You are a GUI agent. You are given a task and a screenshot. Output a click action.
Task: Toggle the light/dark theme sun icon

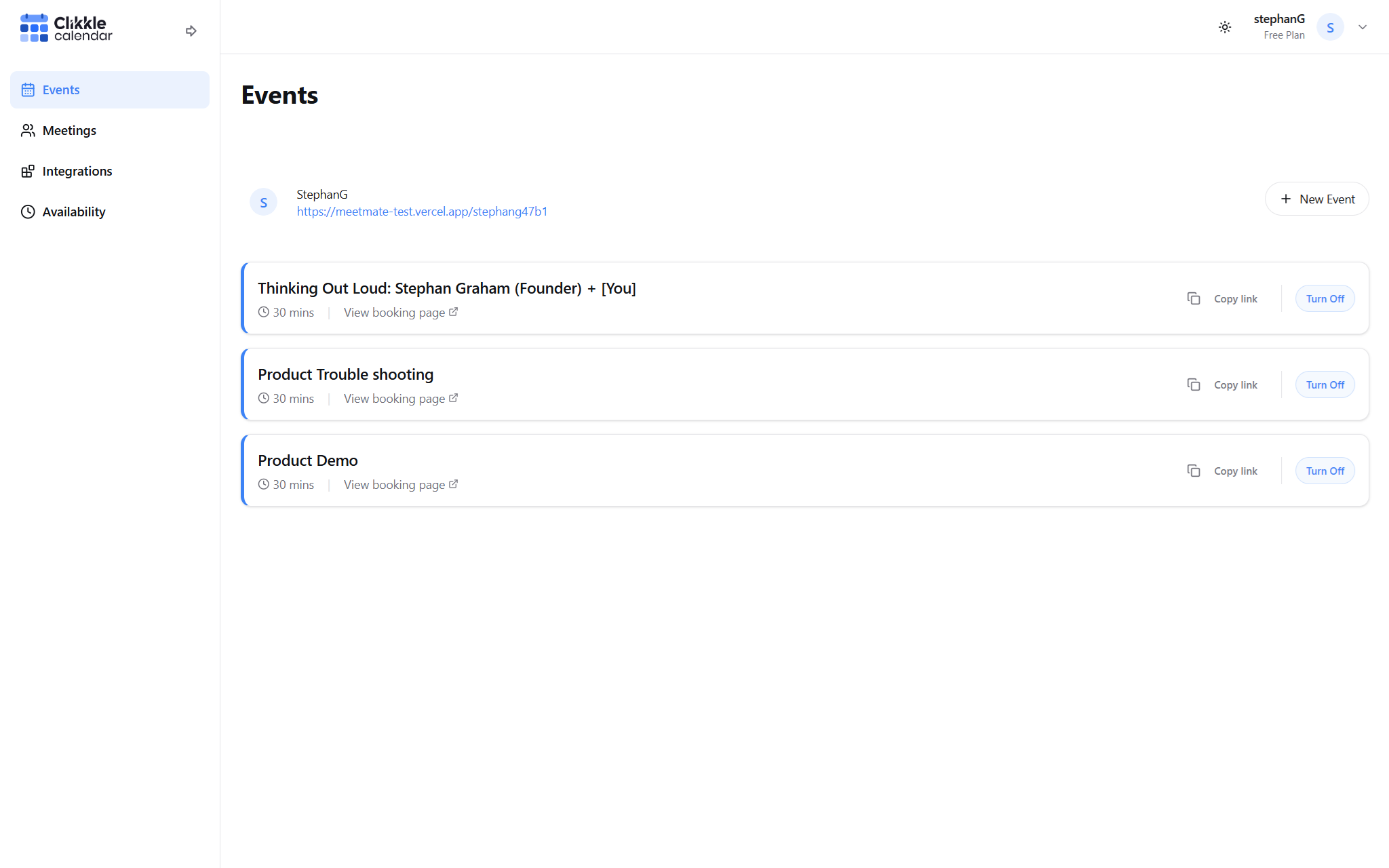click(1224, 27)
